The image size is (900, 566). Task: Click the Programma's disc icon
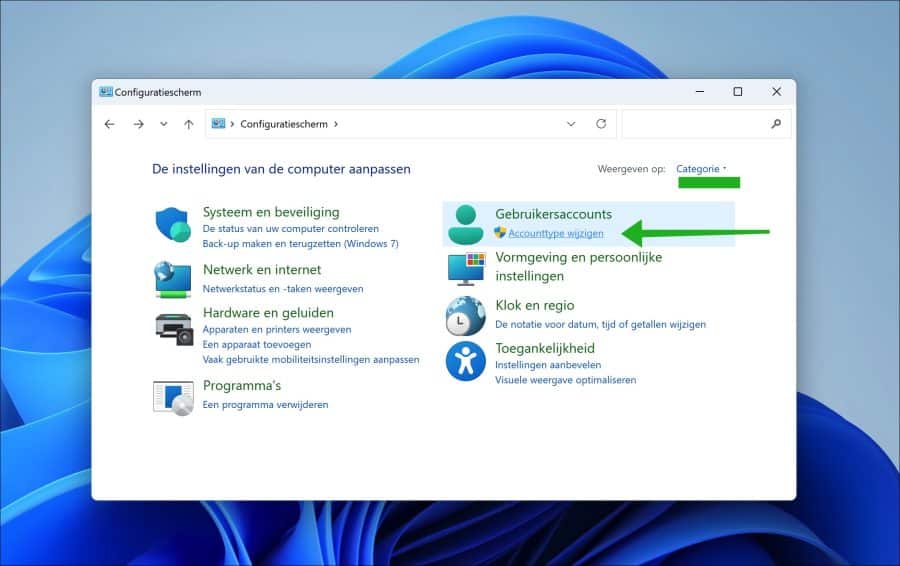173,398
